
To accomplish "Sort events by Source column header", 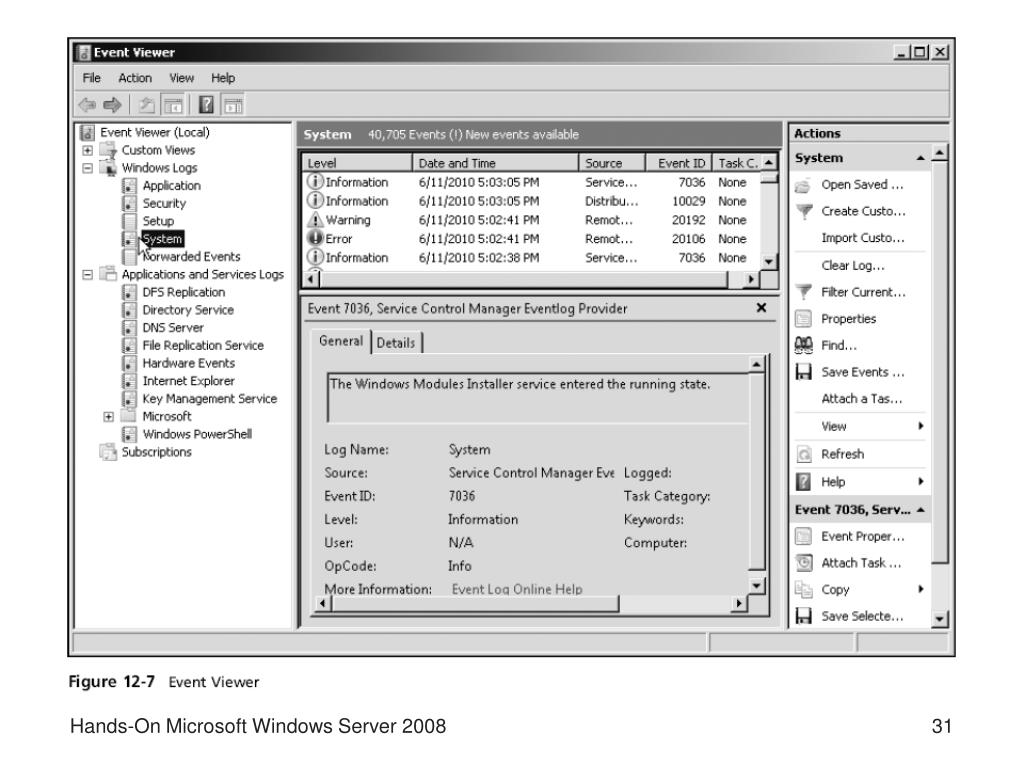I will tap(612, 163).
